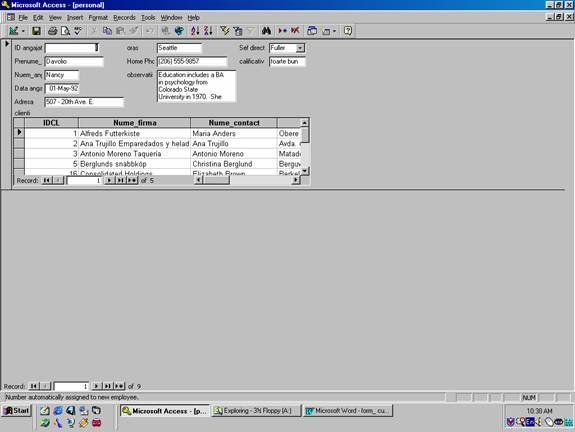
Task: Click main form Last Record button
Action: coord(107,386)
